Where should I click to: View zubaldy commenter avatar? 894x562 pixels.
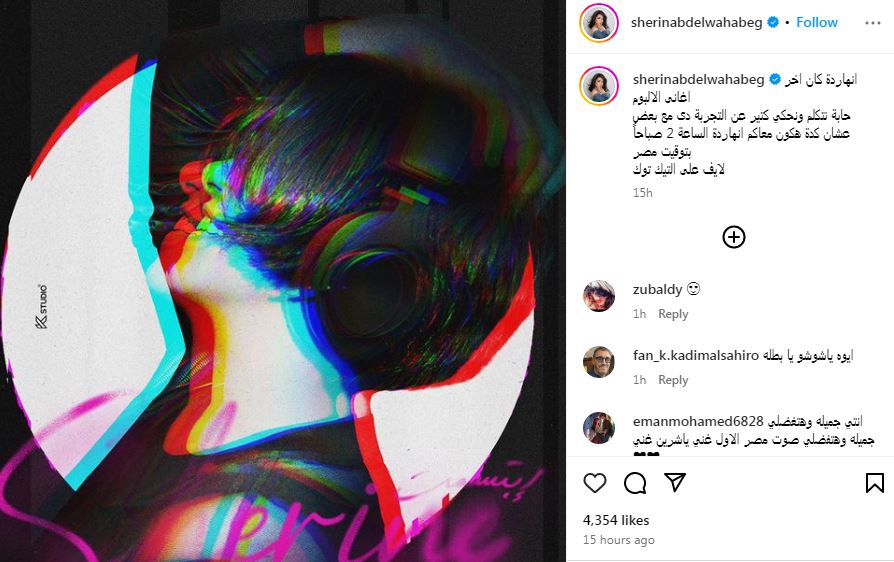(599, 296)
